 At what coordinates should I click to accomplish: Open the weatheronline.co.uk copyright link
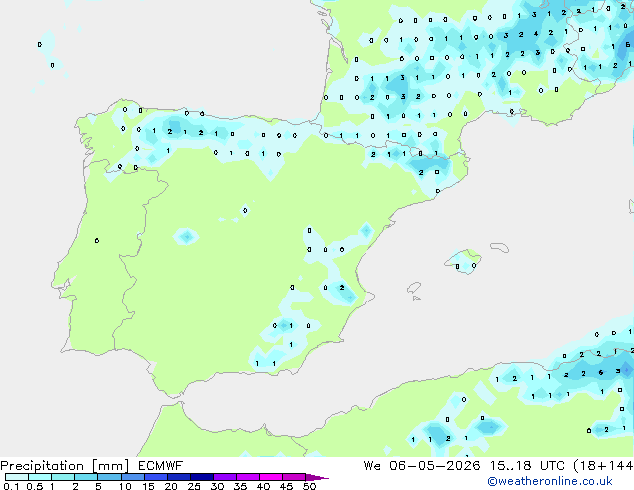click(550, 481)
